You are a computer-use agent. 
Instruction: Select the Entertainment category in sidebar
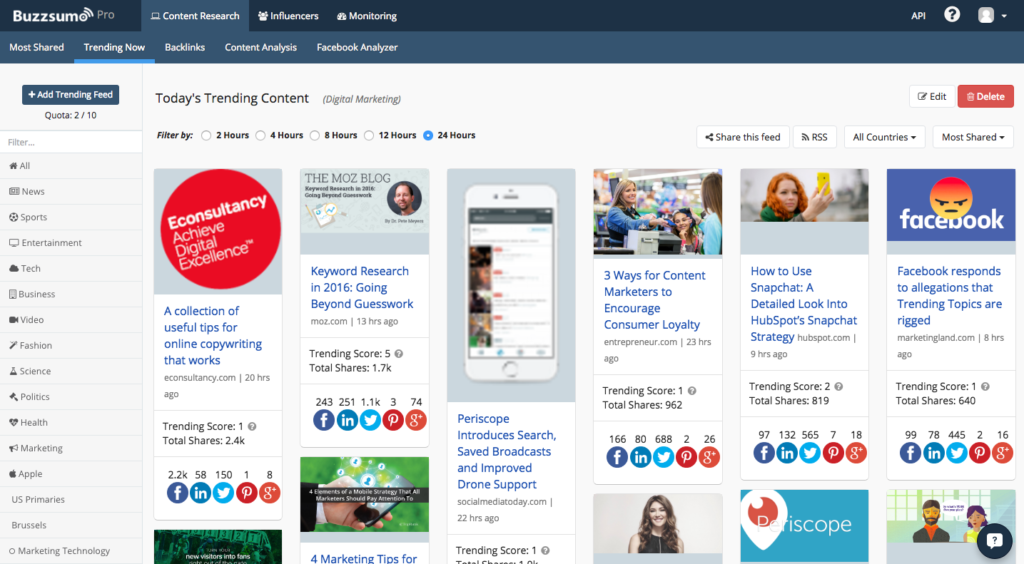71,243
